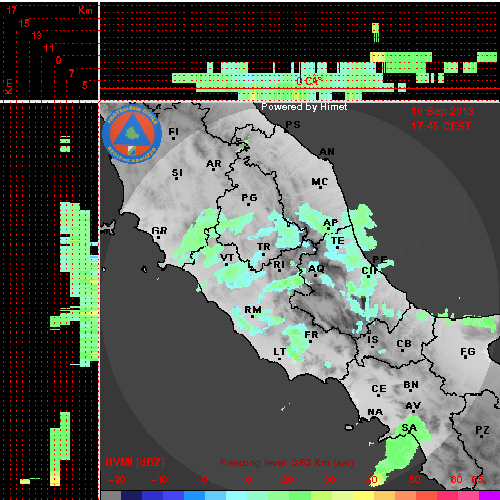The width and height of the screenshot is (500, 500).
Task: Click the 0 C° freezing marker in the top cross-section
Action: [309, 81]
